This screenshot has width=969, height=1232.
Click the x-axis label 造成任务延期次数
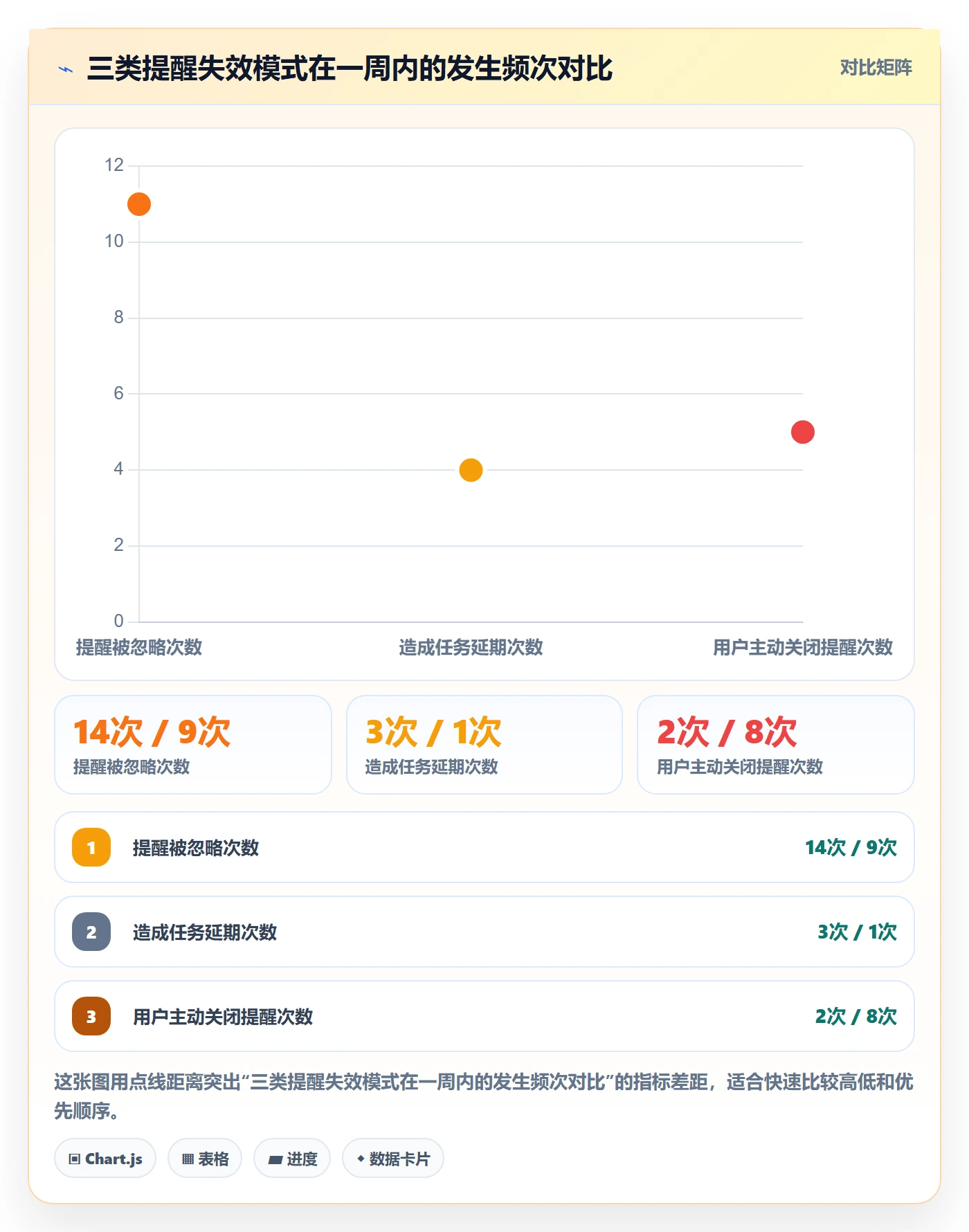coord(471,647)
